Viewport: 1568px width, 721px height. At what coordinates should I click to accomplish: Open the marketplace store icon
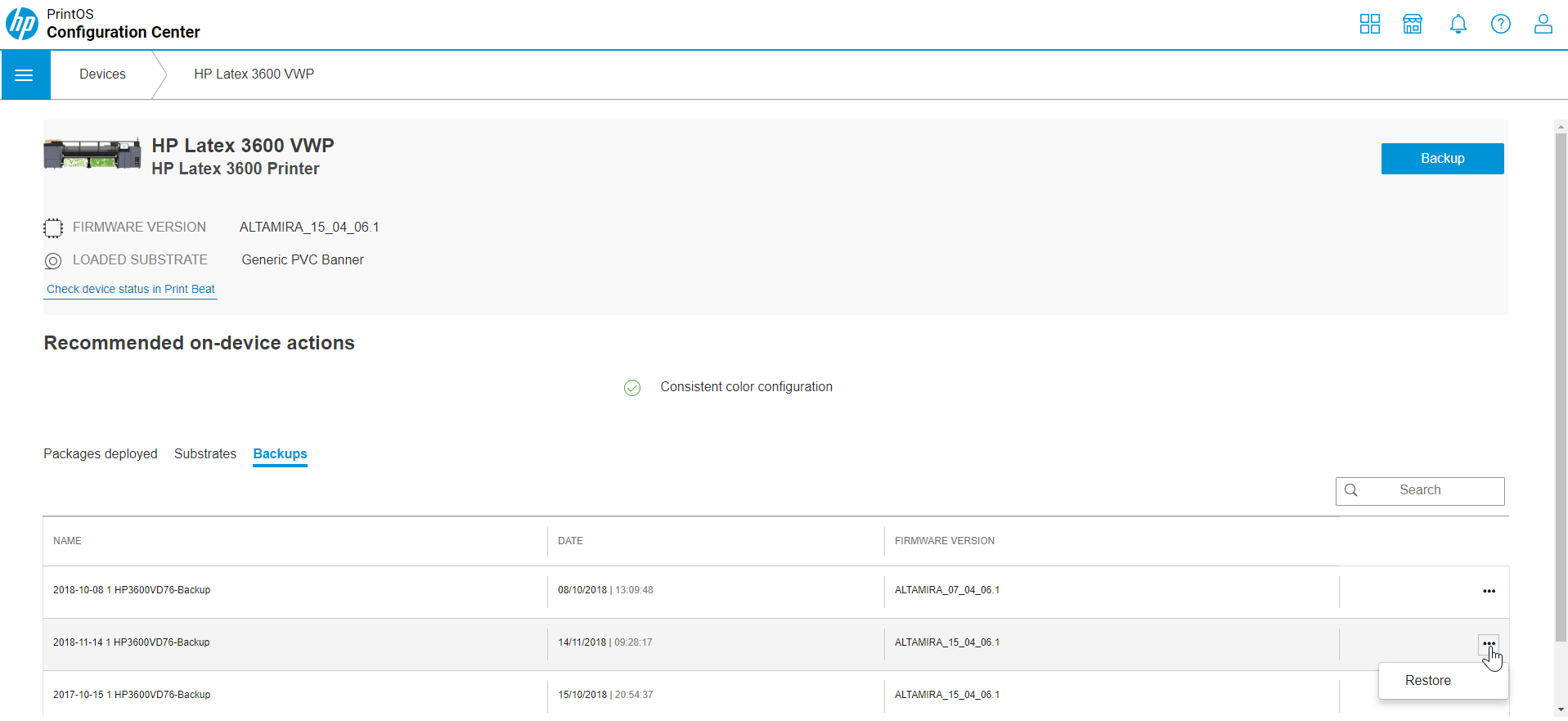(1413, 24)
